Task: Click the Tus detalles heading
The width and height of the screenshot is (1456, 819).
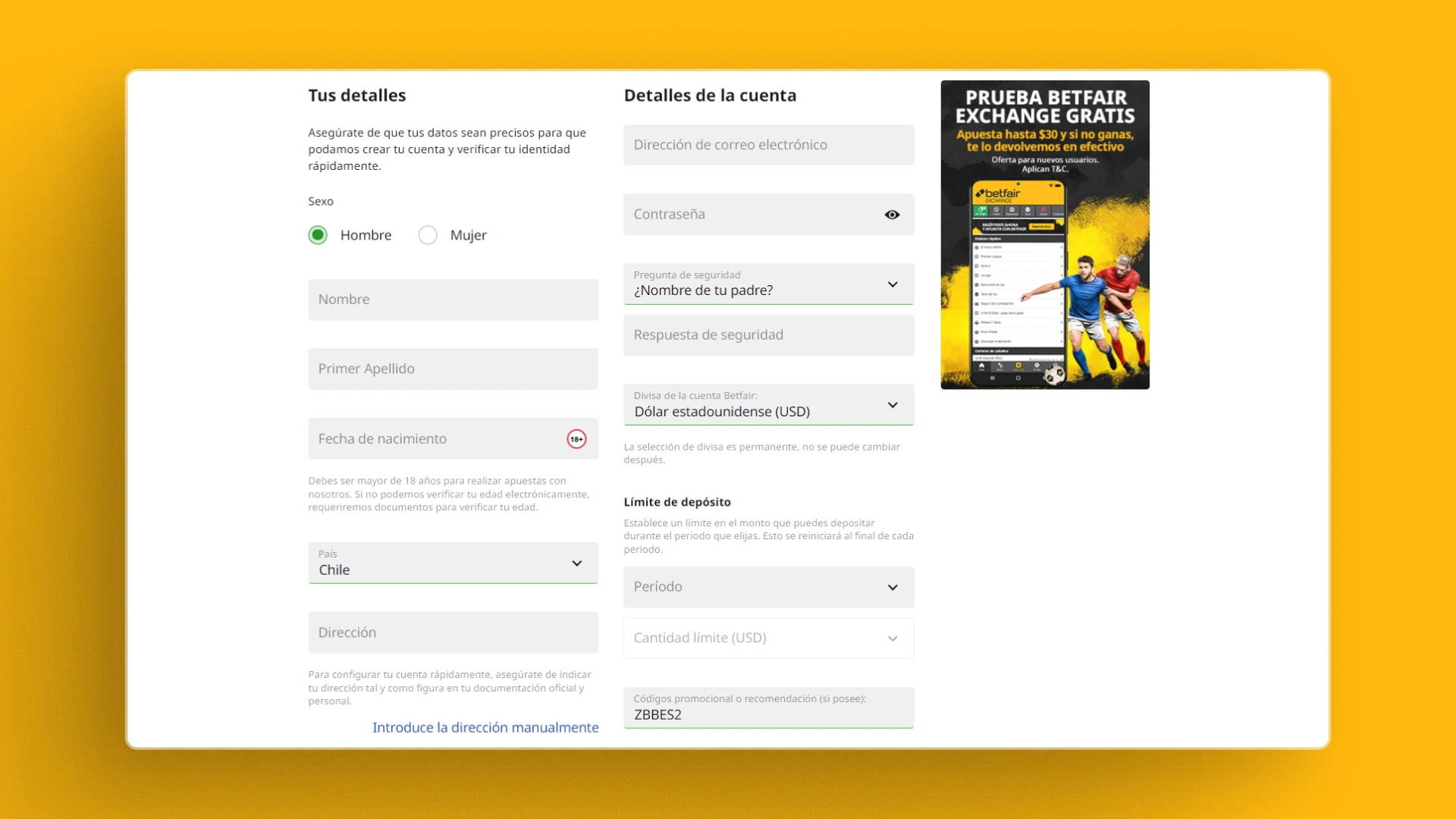Action: (356, 96)
